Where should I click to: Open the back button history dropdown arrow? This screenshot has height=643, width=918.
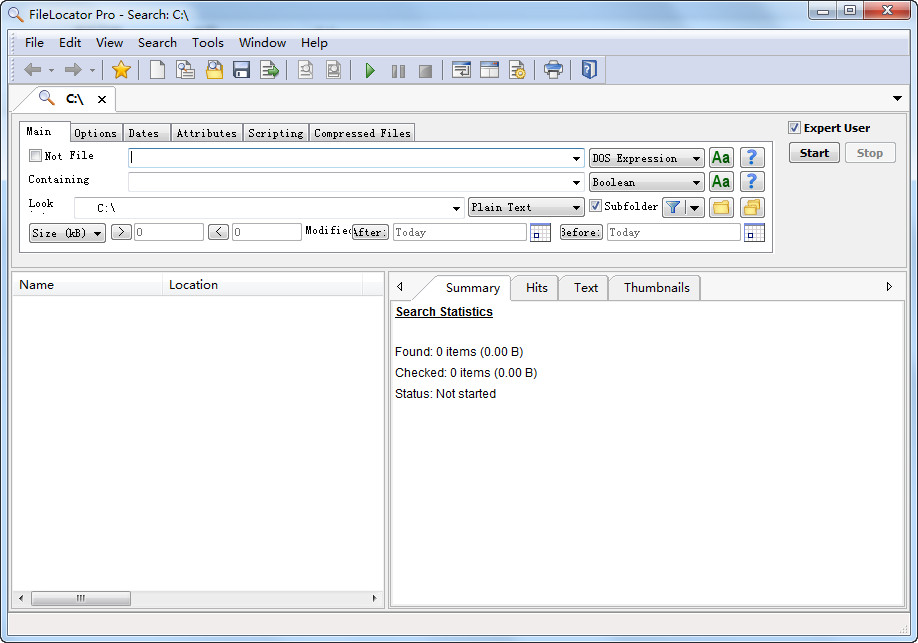52,71
